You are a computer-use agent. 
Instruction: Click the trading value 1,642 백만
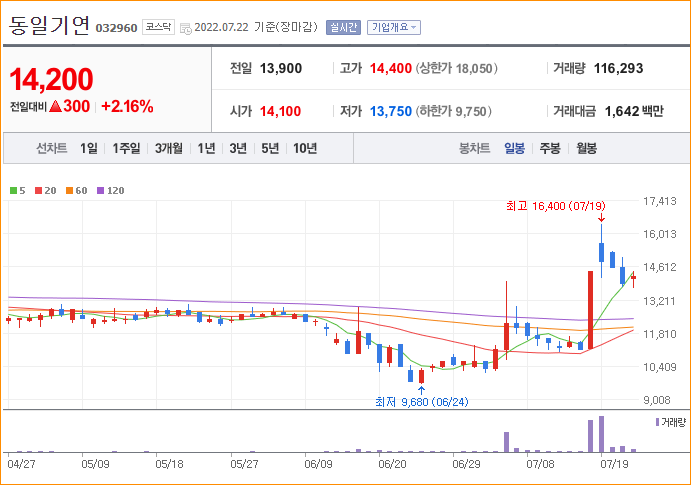(x=634, y=111)
